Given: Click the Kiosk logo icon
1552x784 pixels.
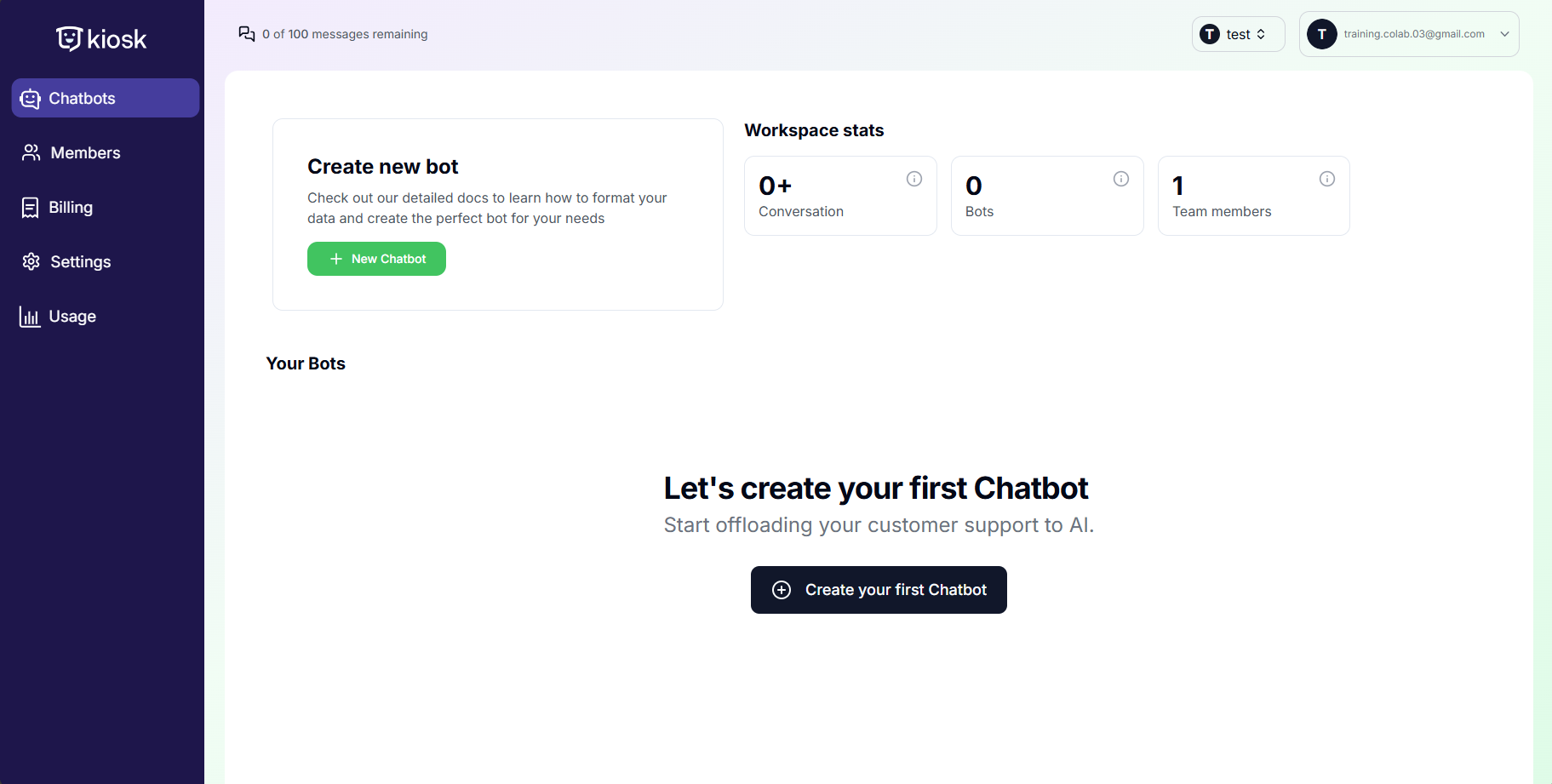Looking at the screenshot, I should tap(69, 38).
